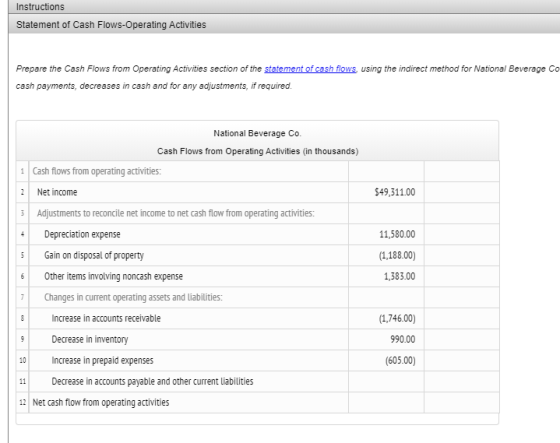Image resolution: width=560 pixels, height=443 pixels.
Task: Open the statement of cash flows link
Action: point(310,69)
